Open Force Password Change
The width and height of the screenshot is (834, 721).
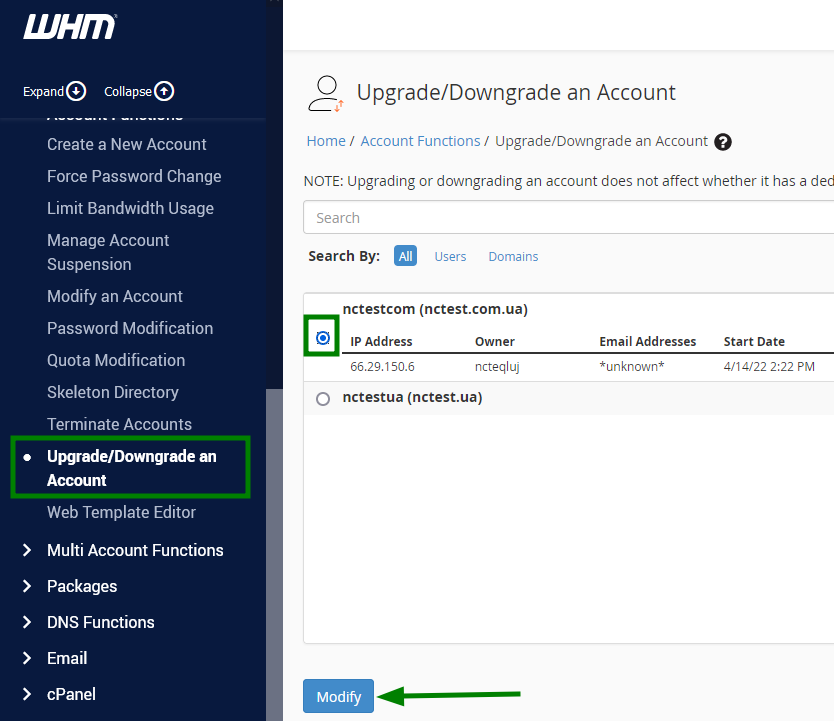(x=134, y=176)
